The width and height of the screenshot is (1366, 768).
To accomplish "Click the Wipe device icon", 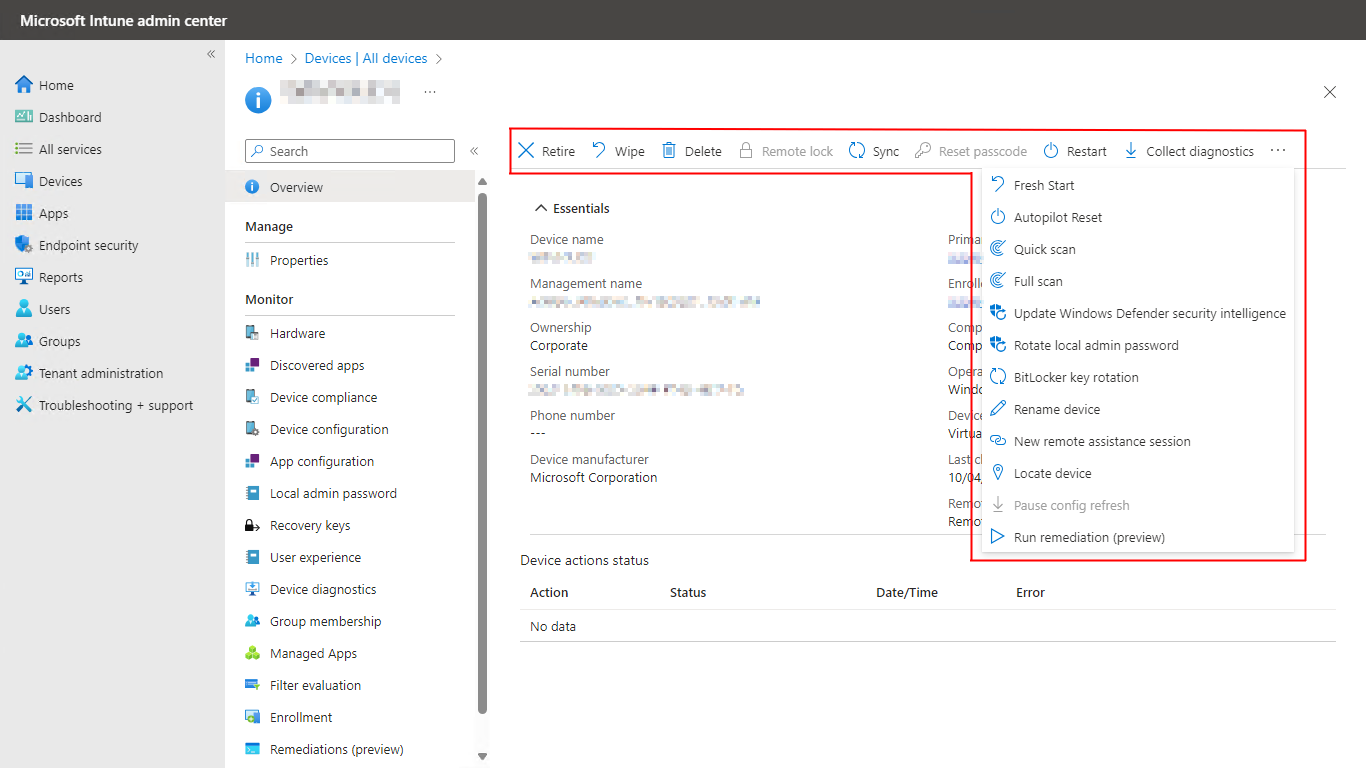I will click(x=599, y=151).
